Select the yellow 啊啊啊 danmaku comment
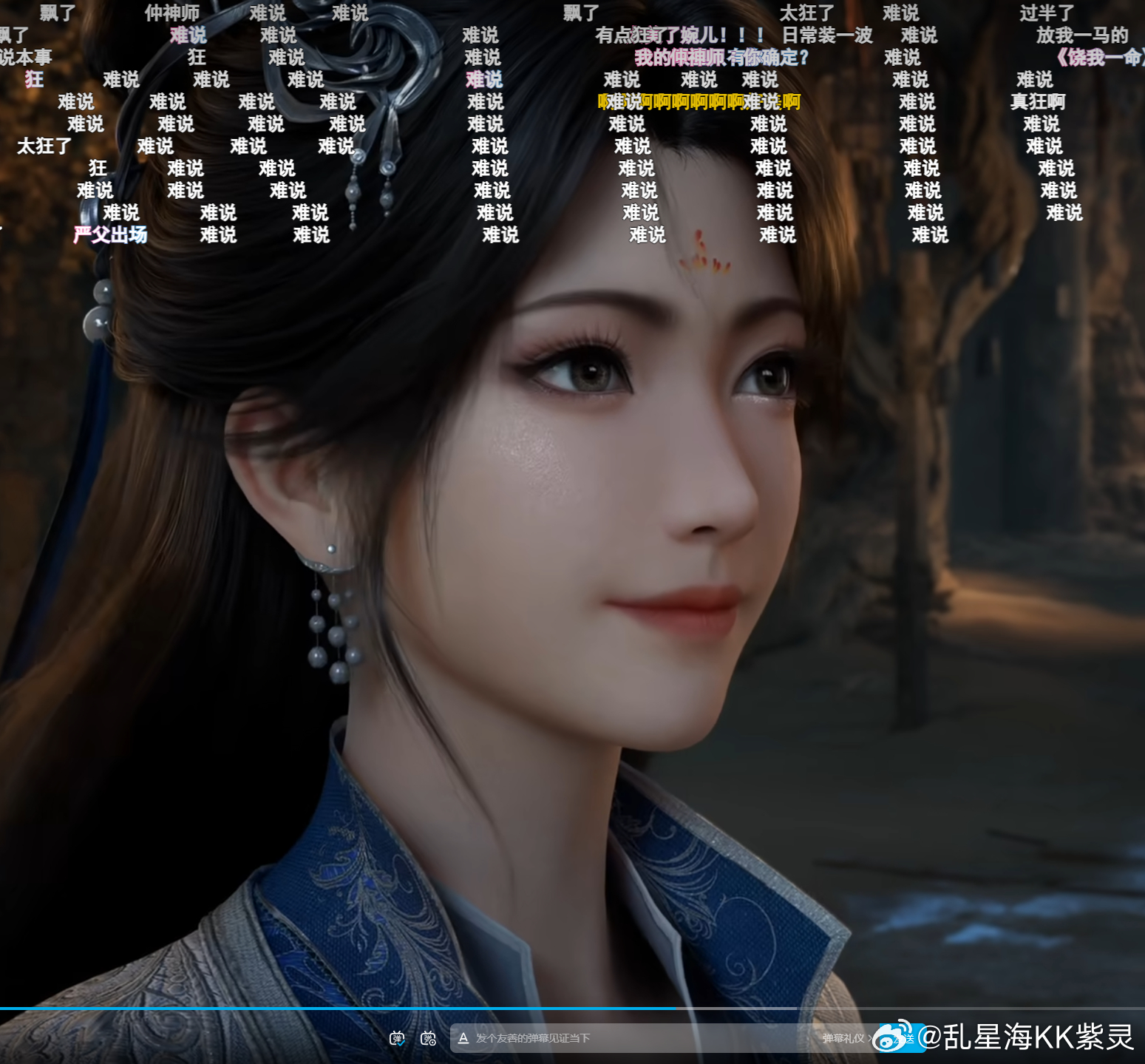 (x=699, y=102)
